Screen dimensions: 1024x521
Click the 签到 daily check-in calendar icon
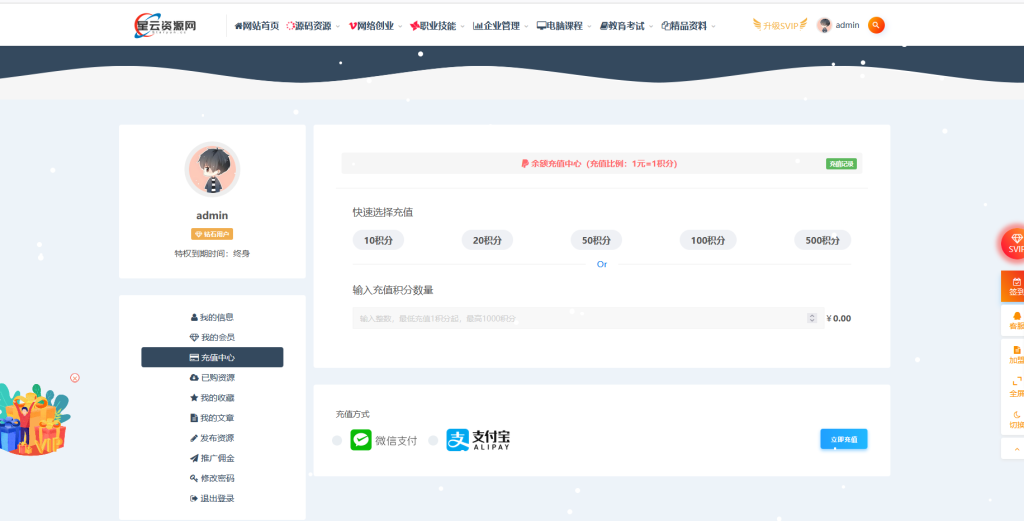click(1015, 286)
